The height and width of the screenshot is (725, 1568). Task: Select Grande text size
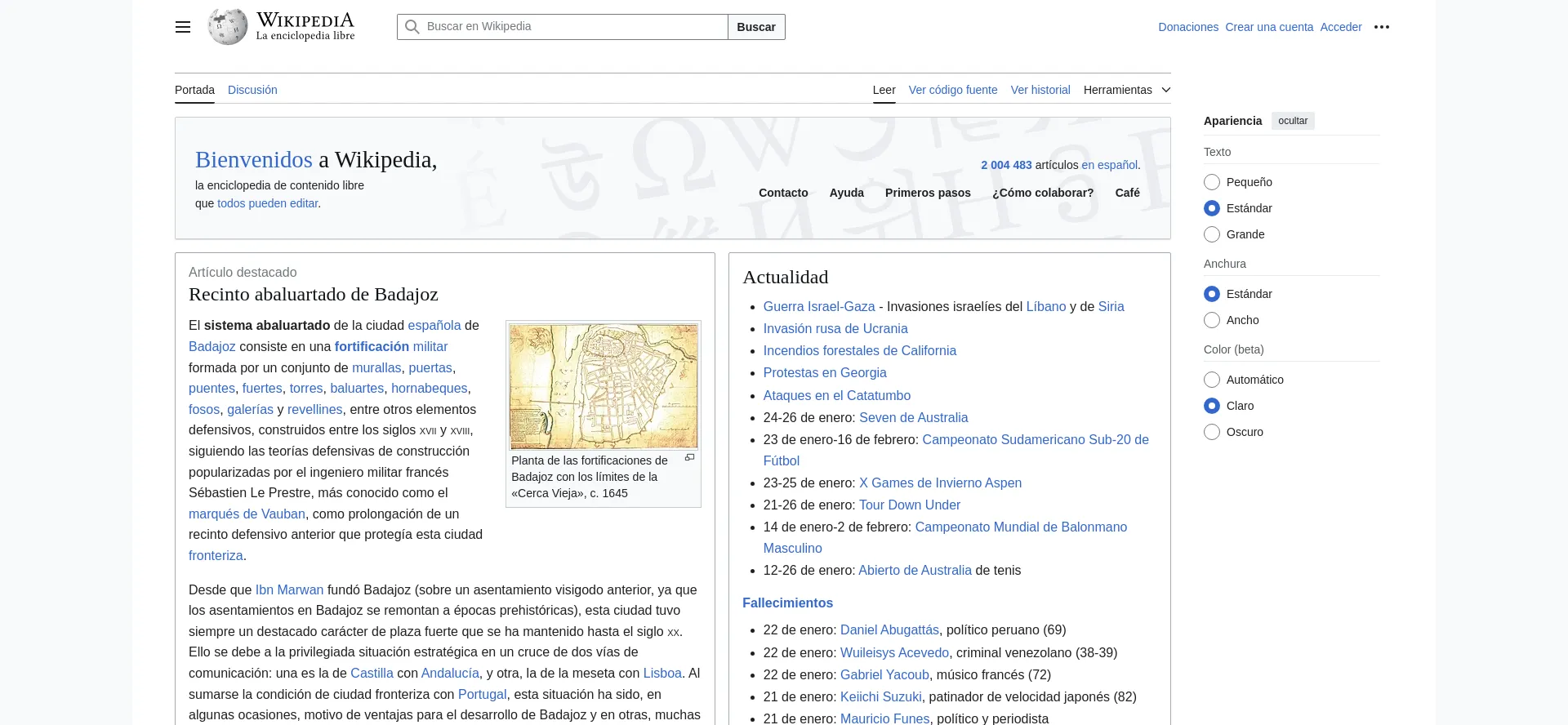pyautogui.click(x=1212, y=234)
